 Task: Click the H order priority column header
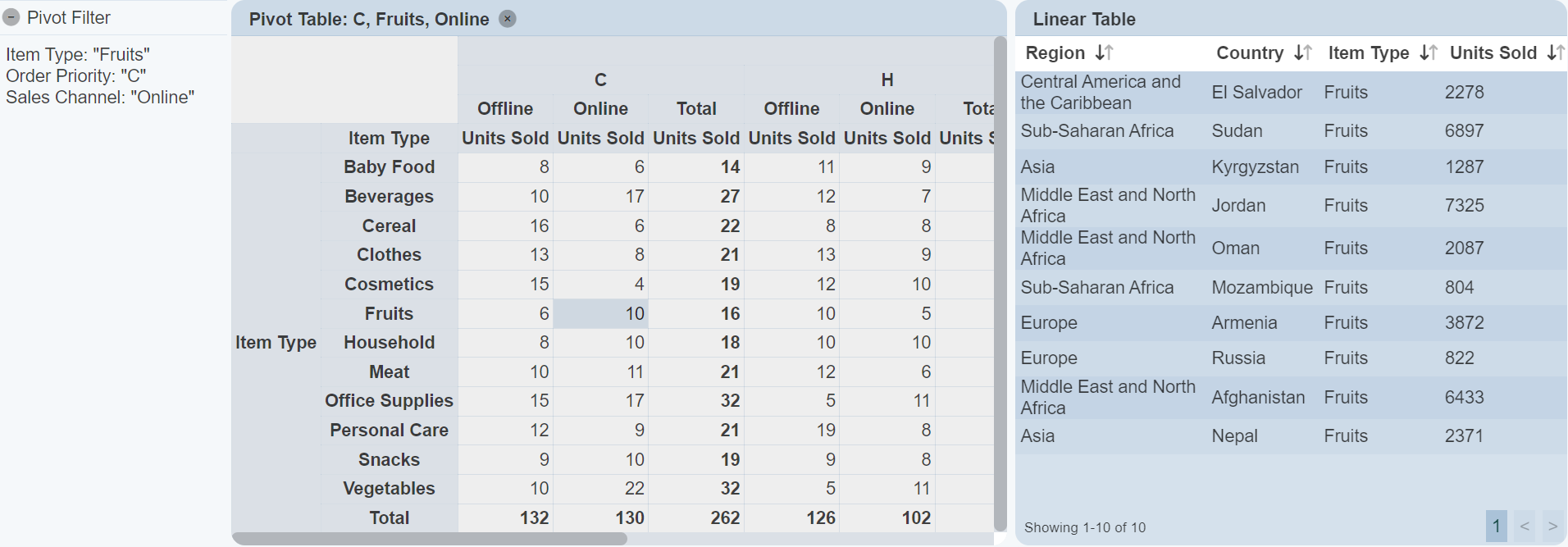(x=887, y=80)
